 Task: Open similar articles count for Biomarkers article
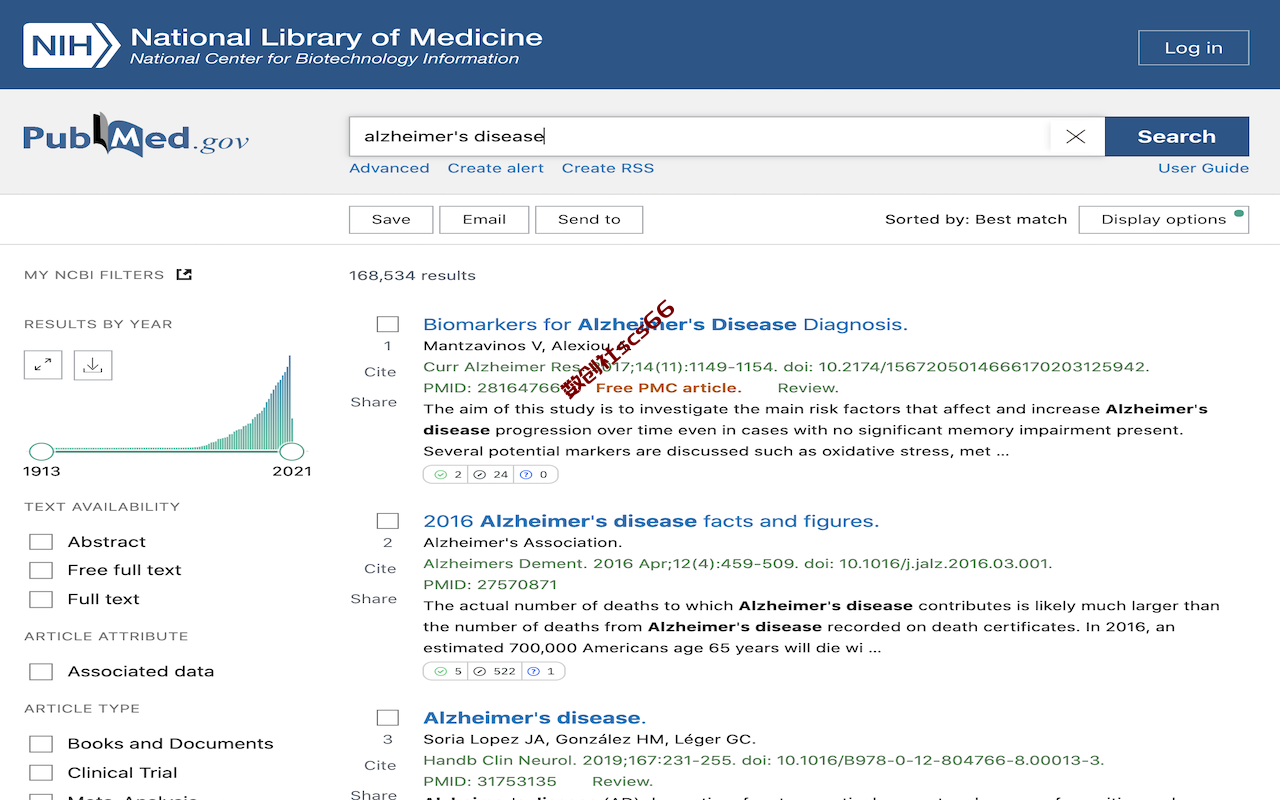click(447, 474)
